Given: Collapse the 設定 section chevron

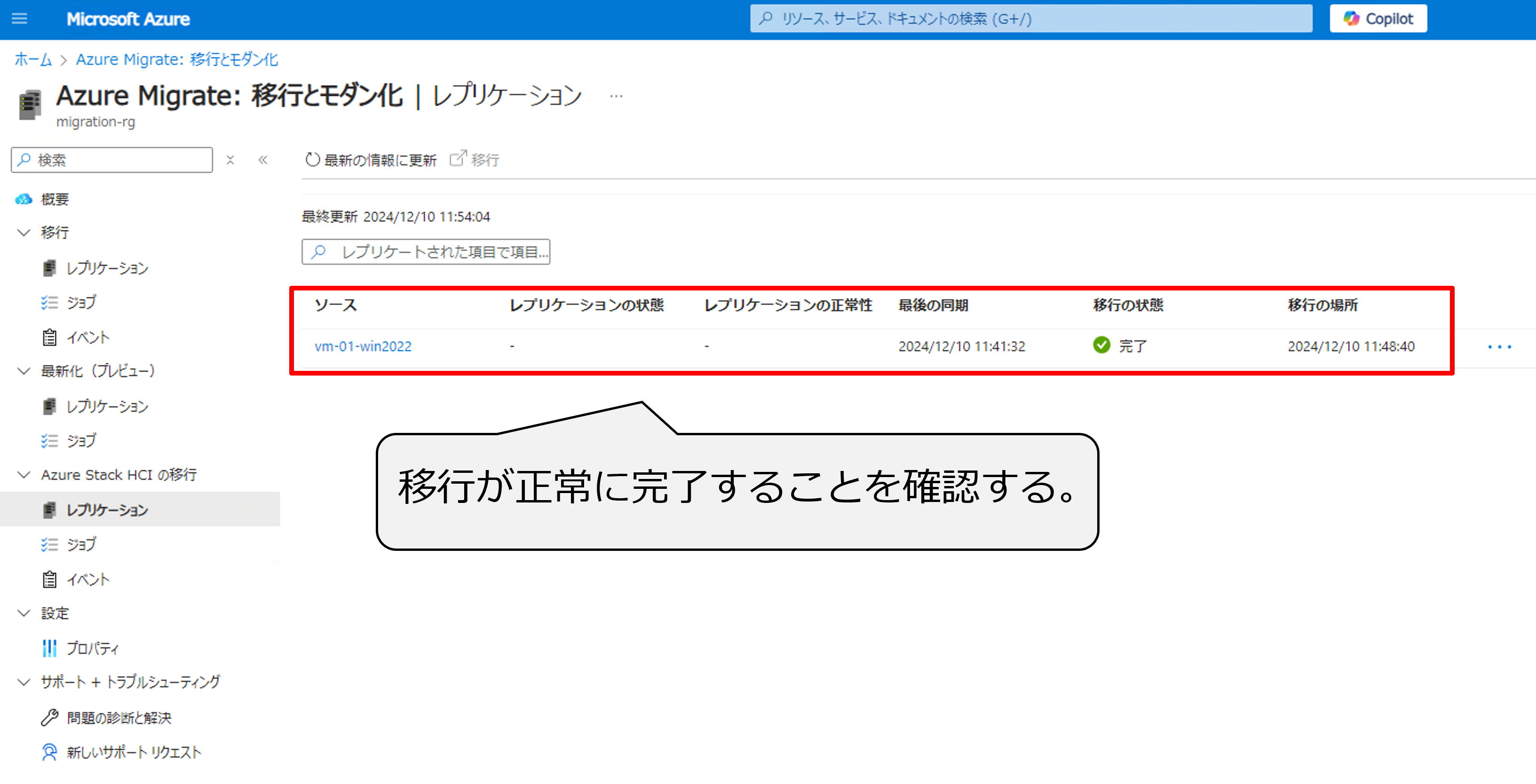Looking at the screenshot, I should pos(24,613).
